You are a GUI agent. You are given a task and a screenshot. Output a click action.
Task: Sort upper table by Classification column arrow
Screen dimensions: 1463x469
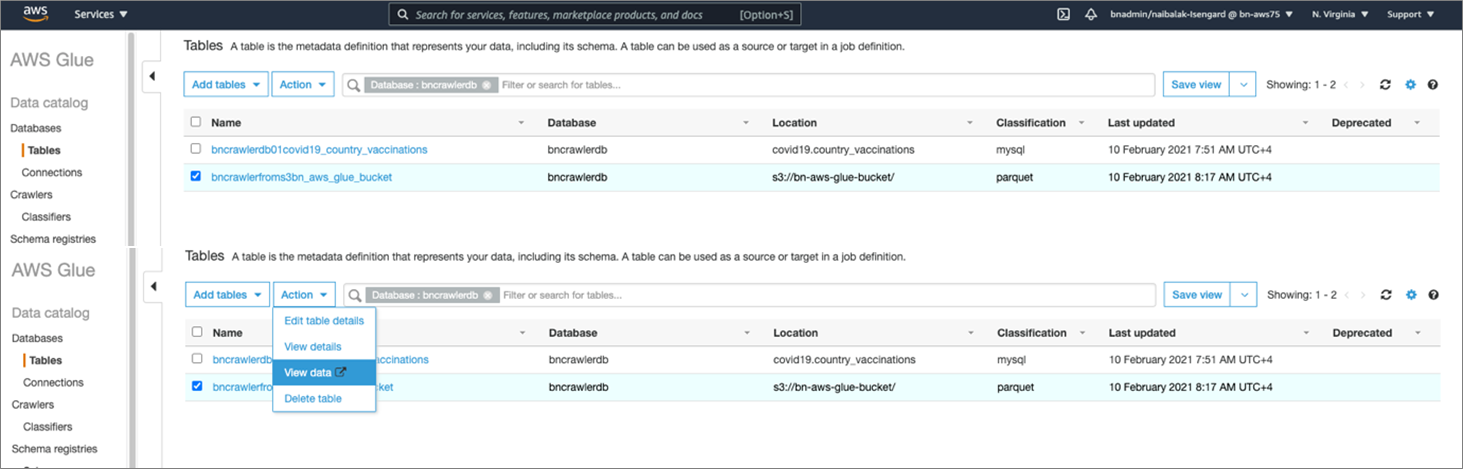pyautogui.click(x=1081, y=123)
